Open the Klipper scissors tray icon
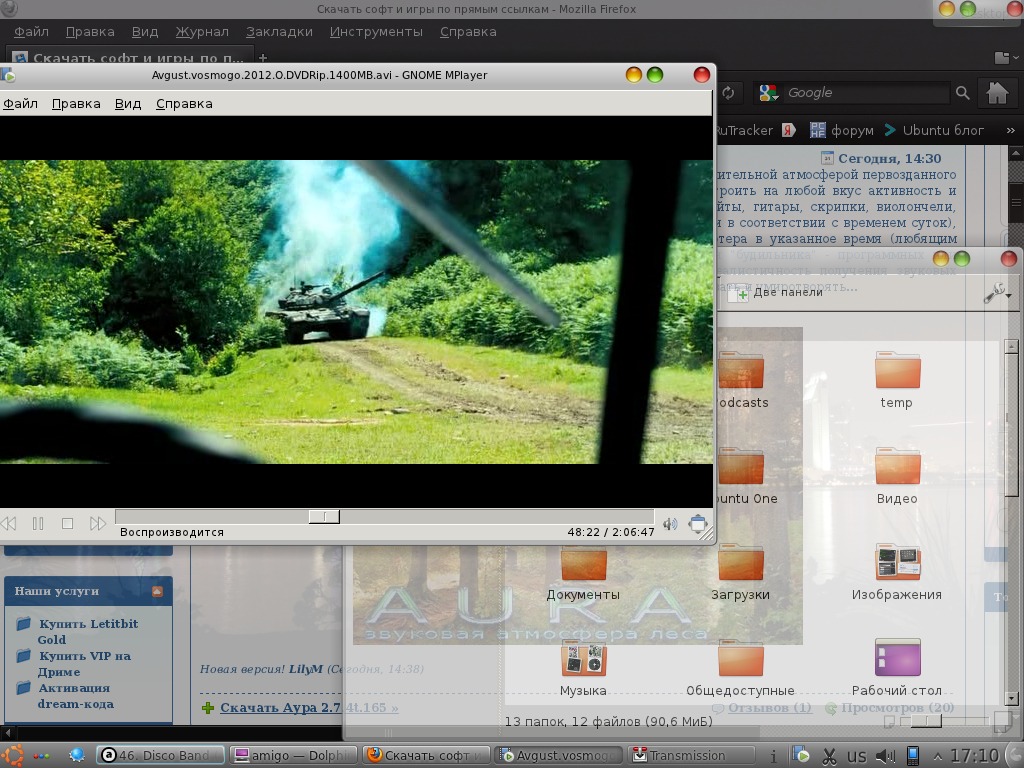Image resolution: width=1024 pixels, height=768 pixels. point(829,756)
